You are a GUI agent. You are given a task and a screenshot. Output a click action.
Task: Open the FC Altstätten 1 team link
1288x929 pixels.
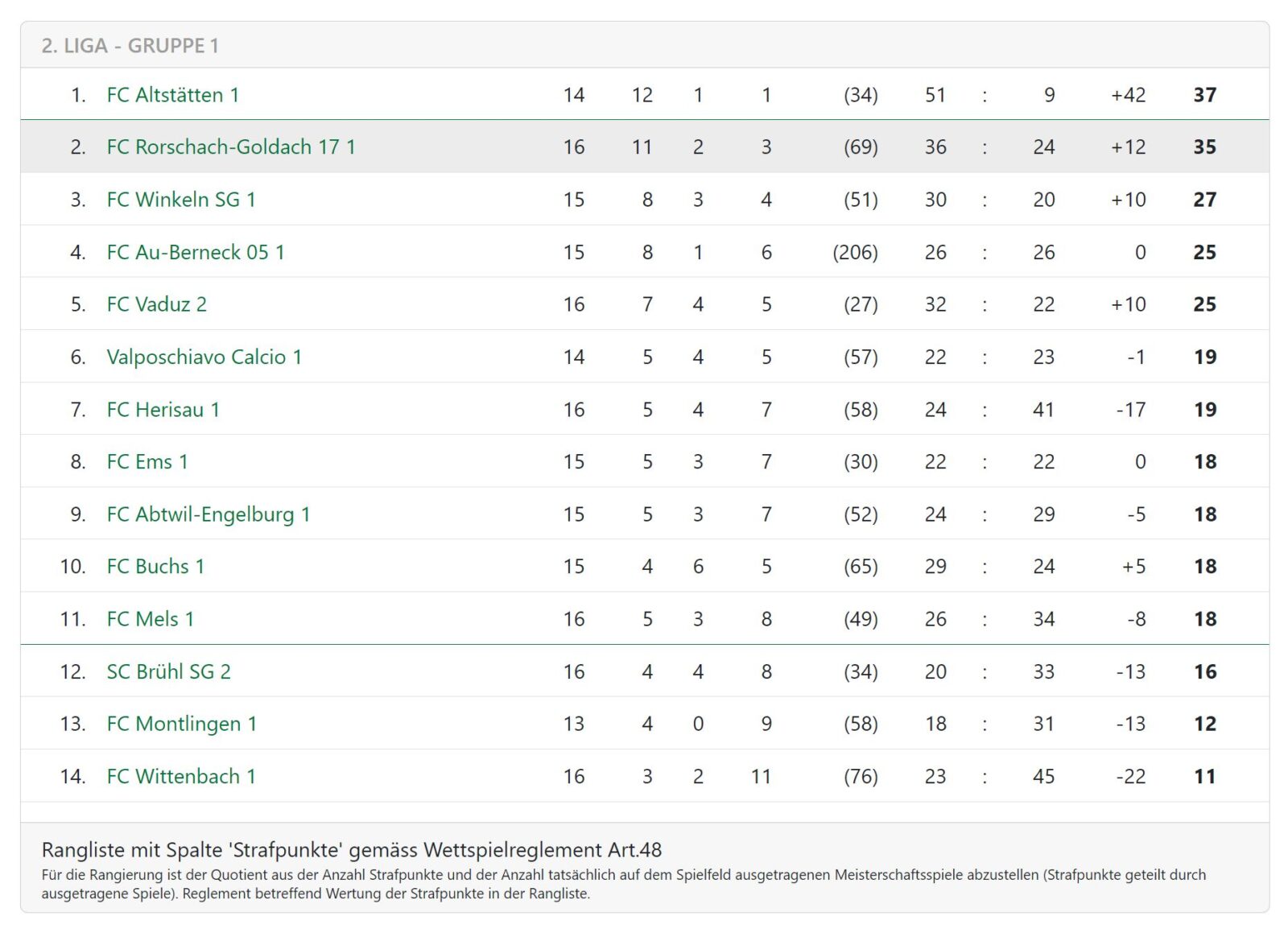(172, 95)
